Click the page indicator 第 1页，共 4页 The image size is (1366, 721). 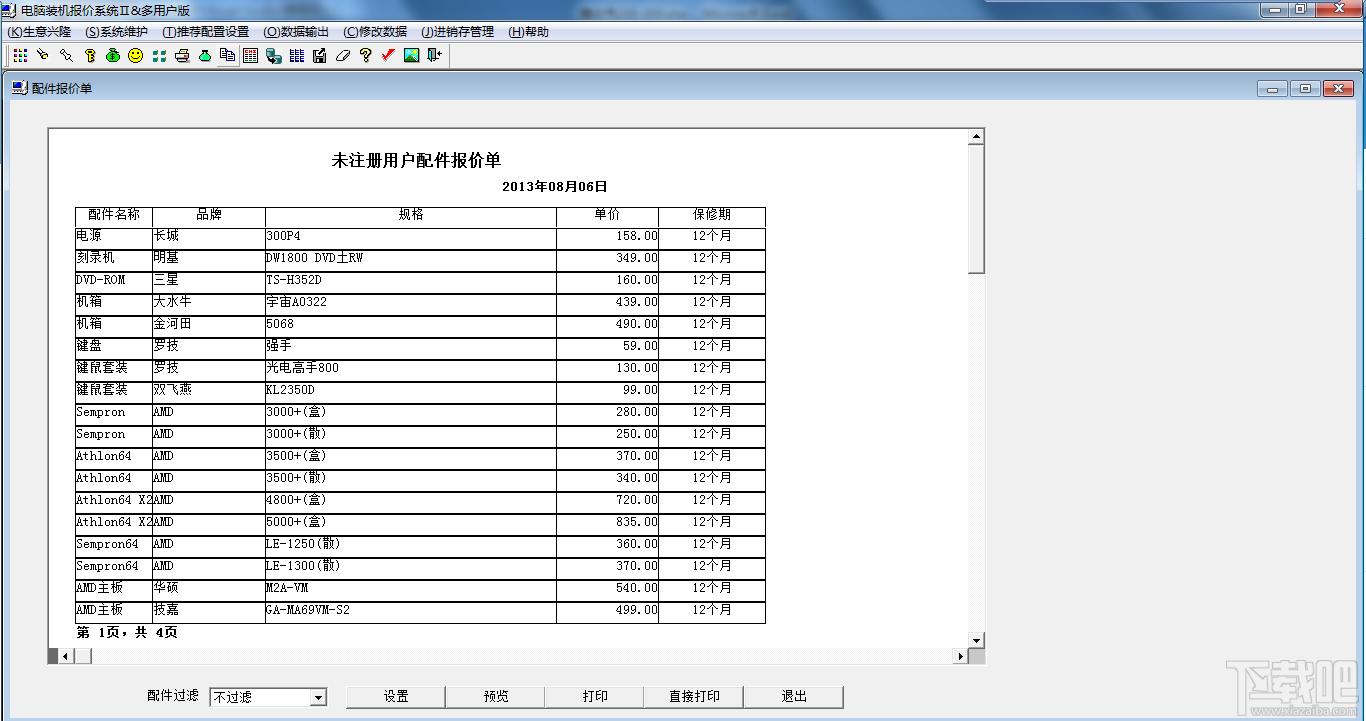click(x=127, y=632)
